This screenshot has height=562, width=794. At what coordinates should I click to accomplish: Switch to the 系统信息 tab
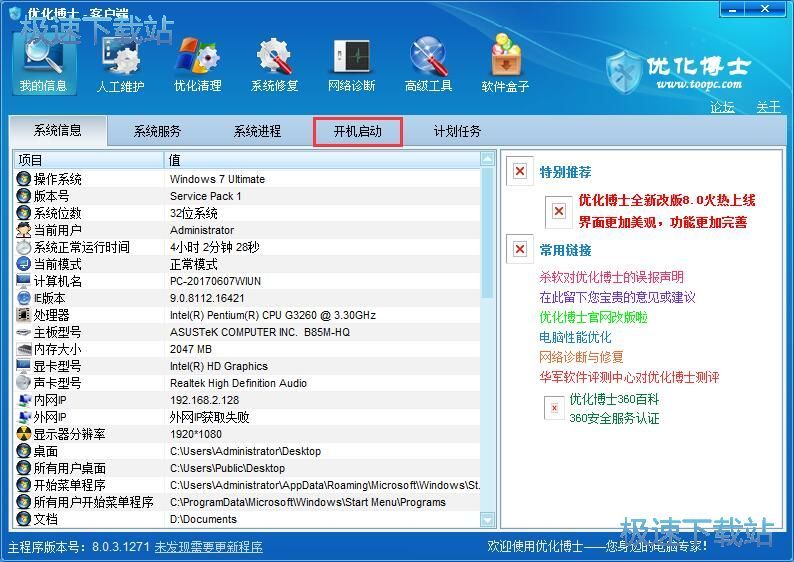pyautogui.click(x=58, y=131)
